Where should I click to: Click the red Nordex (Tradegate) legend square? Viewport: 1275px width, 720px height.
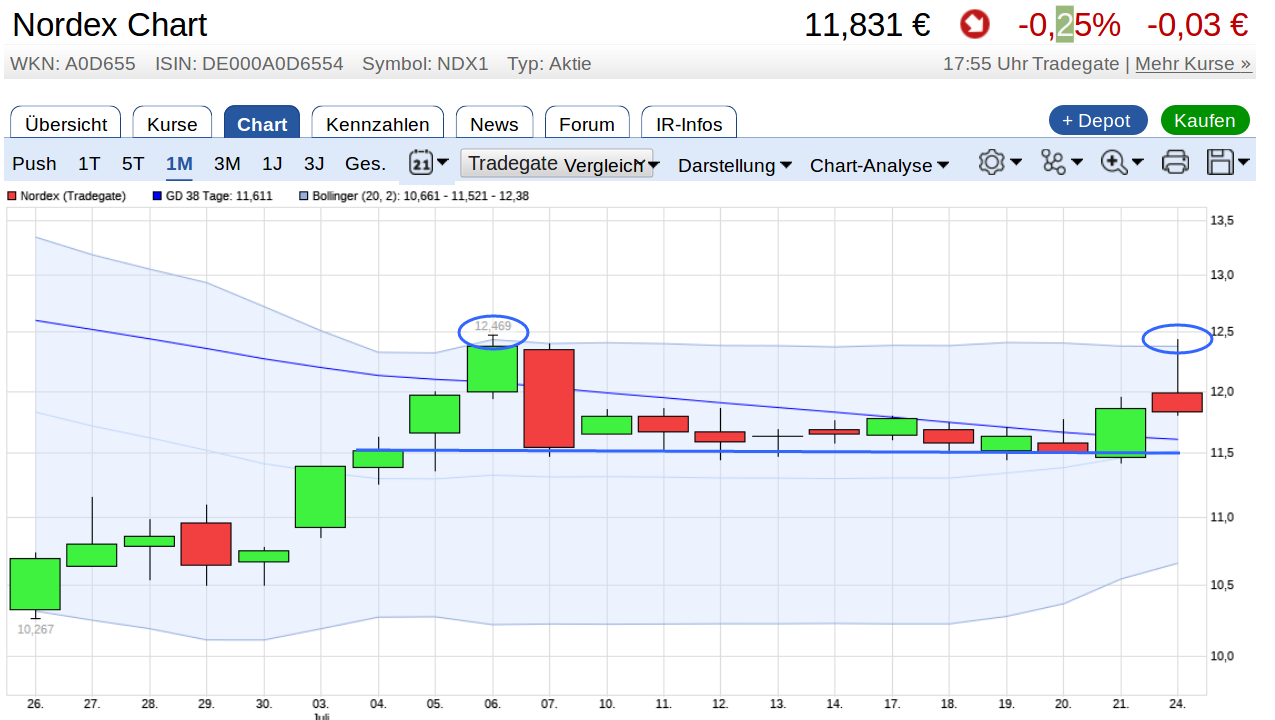click(13, 196)
